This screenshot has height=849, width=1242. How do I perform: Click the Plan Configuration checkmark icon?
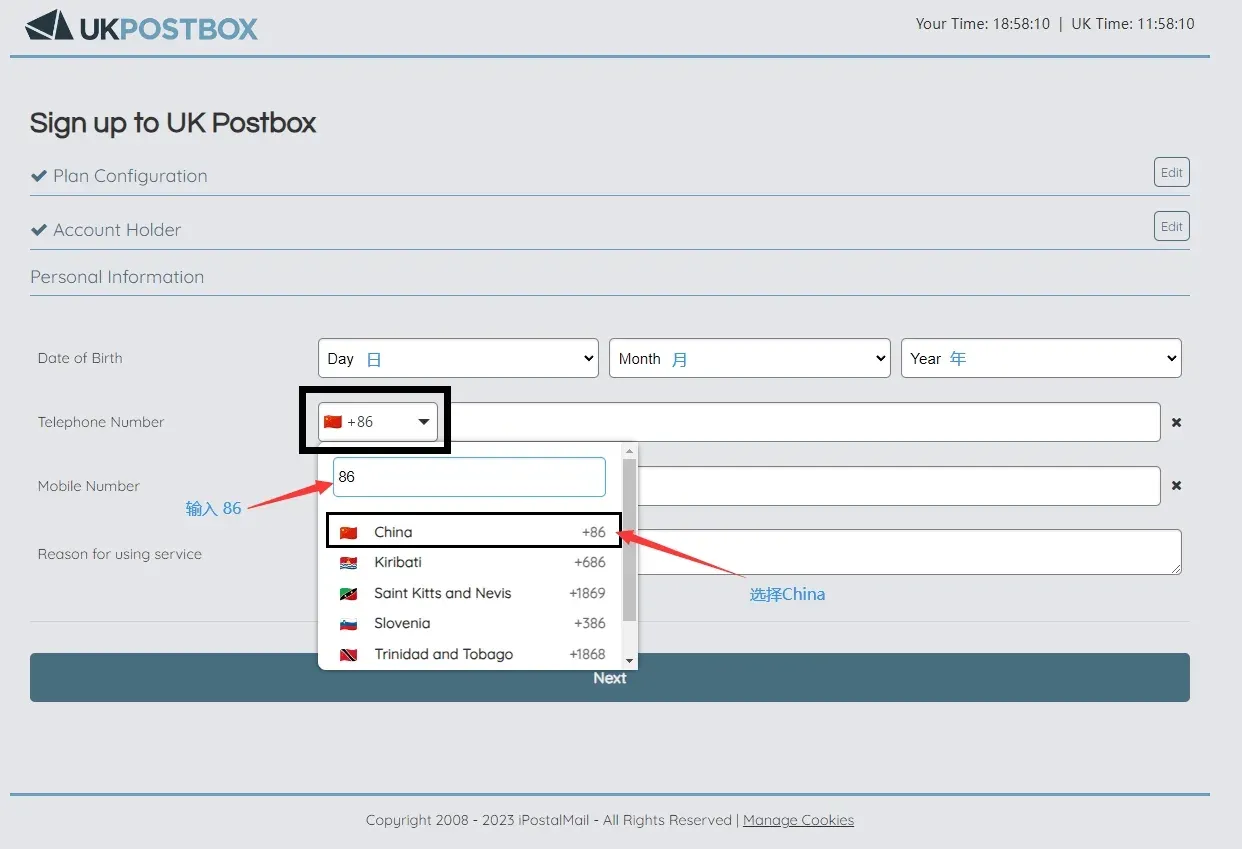coord(39,176)
